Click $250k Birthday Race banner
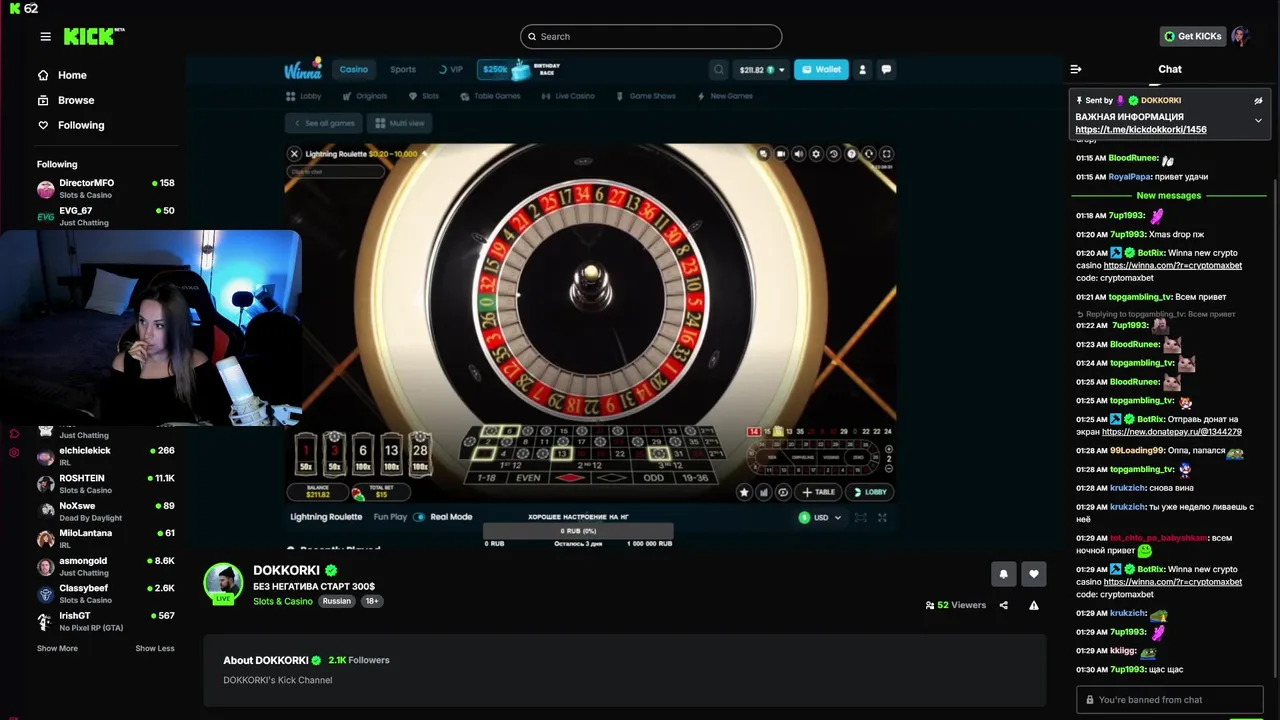This screenshot has height=720, width=1280. coord(520,69)
